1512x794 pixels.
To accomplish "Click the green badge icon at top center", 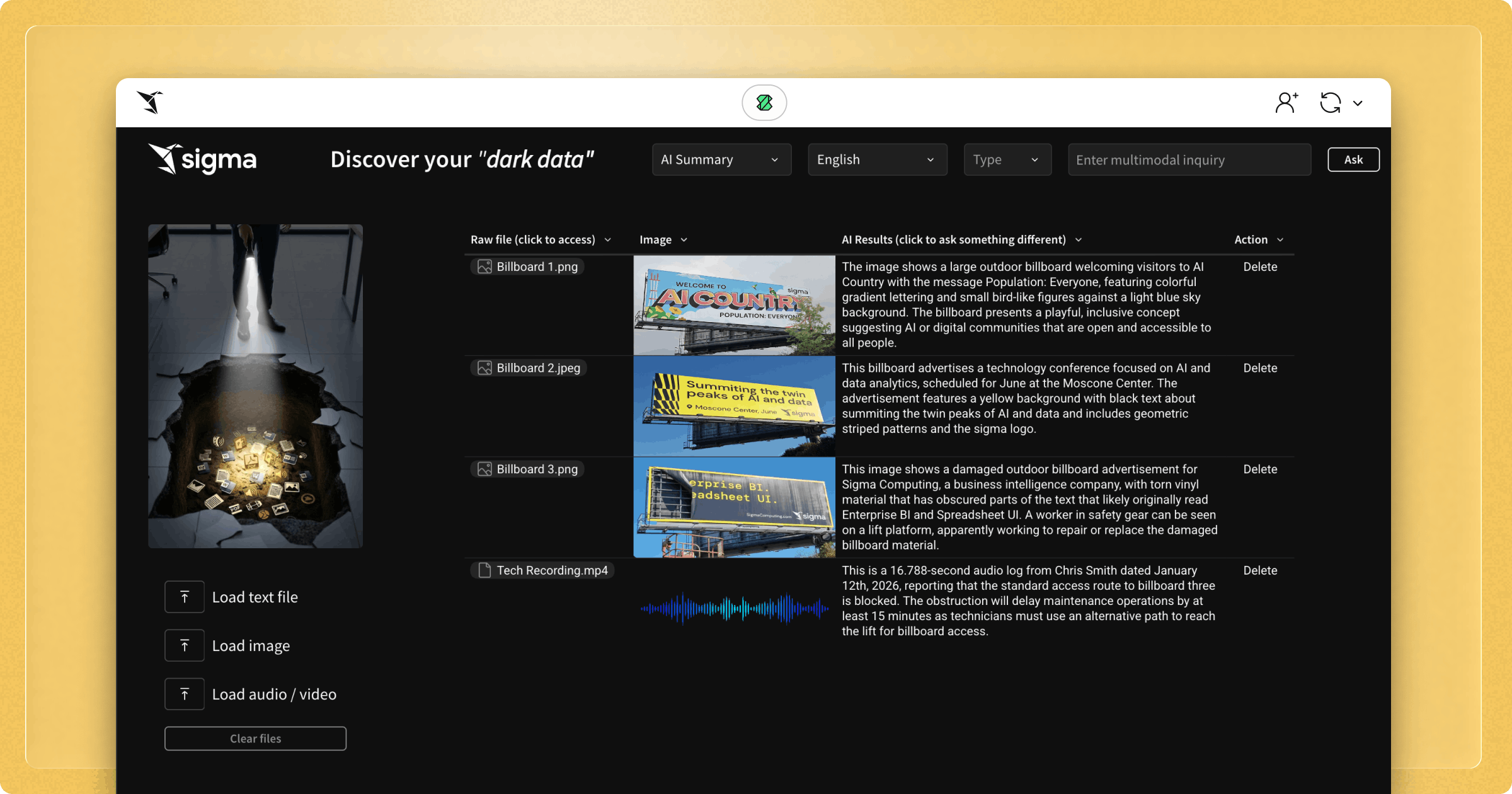I will [764, 103].
